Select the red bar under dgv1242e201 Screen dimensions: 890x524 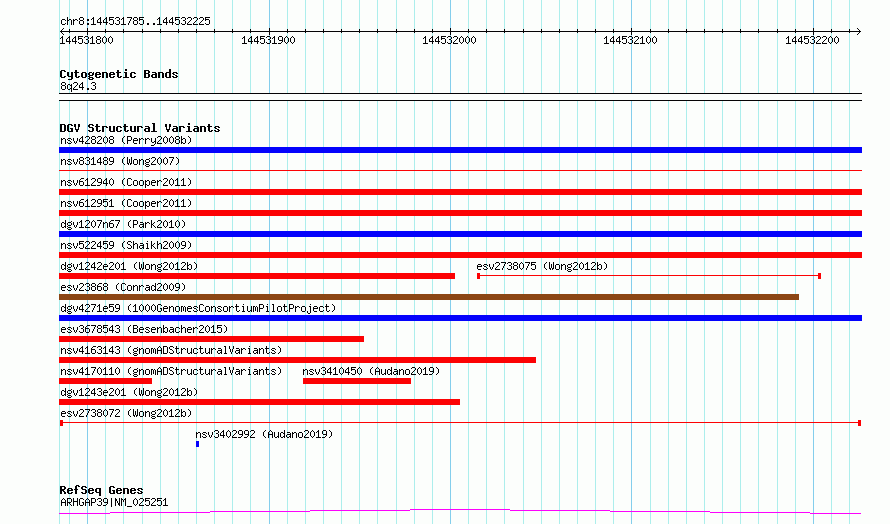(257, 276)
